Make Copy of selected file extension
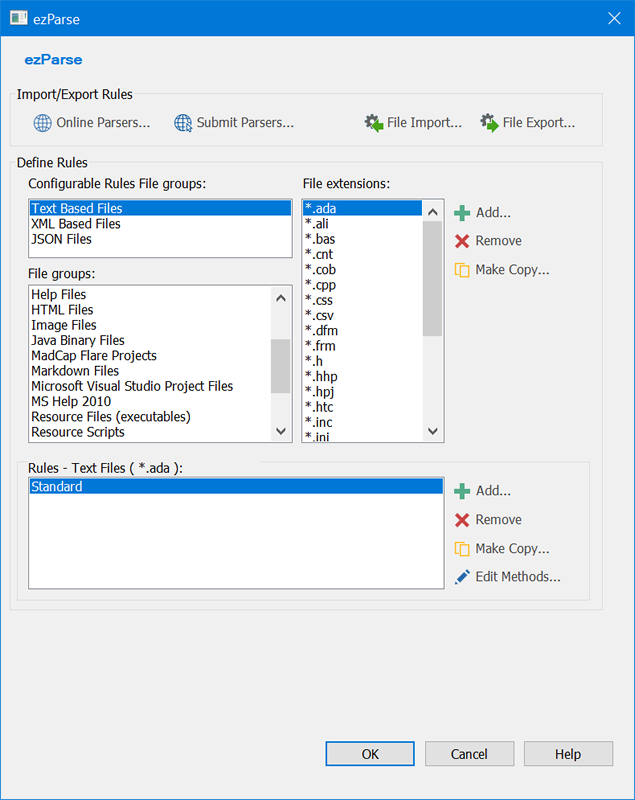 click(x=501, y=270)
